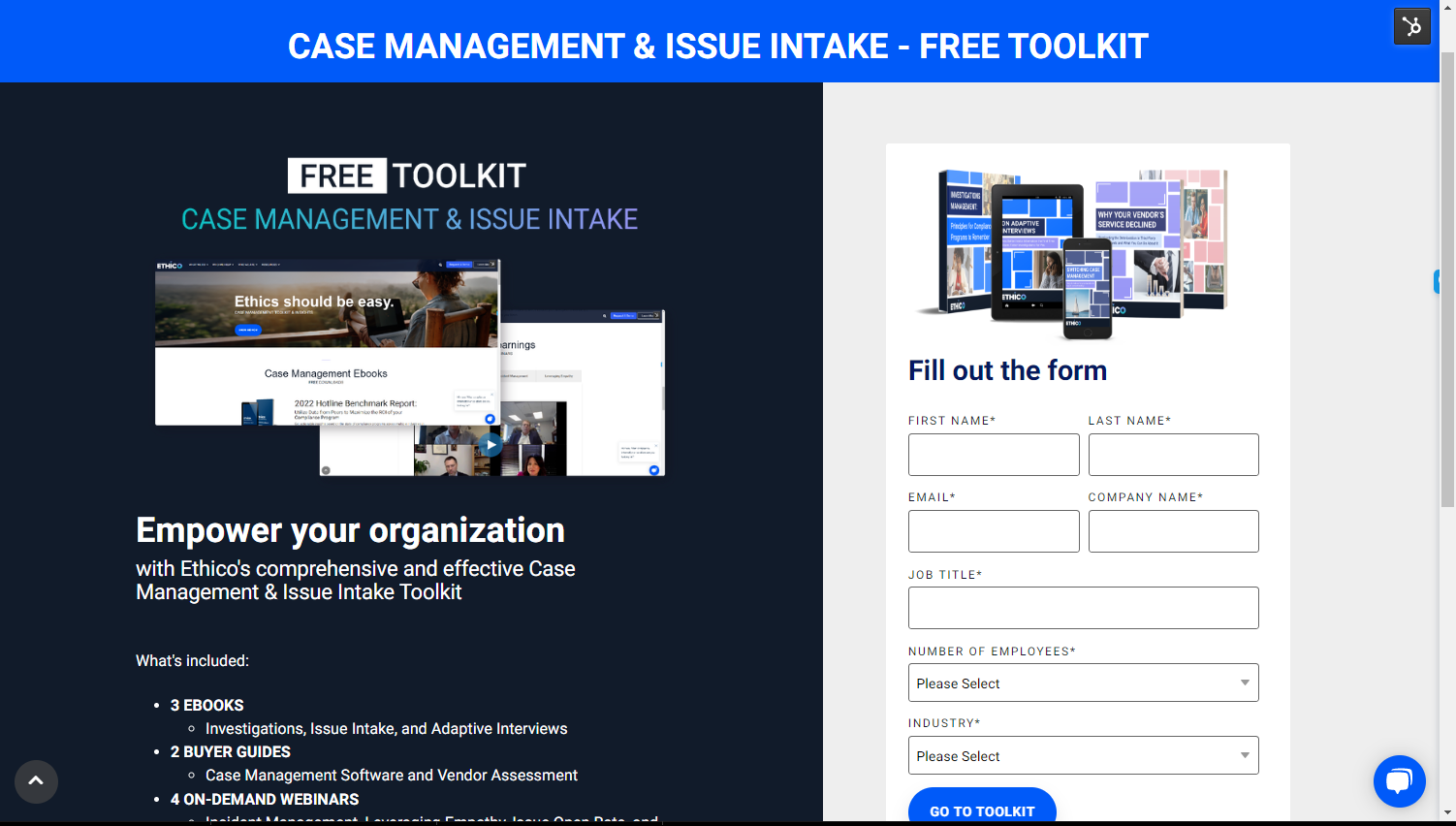Click the Request a Demo button in the preview
Viewport: 1456px width, 826px height.
461,265
